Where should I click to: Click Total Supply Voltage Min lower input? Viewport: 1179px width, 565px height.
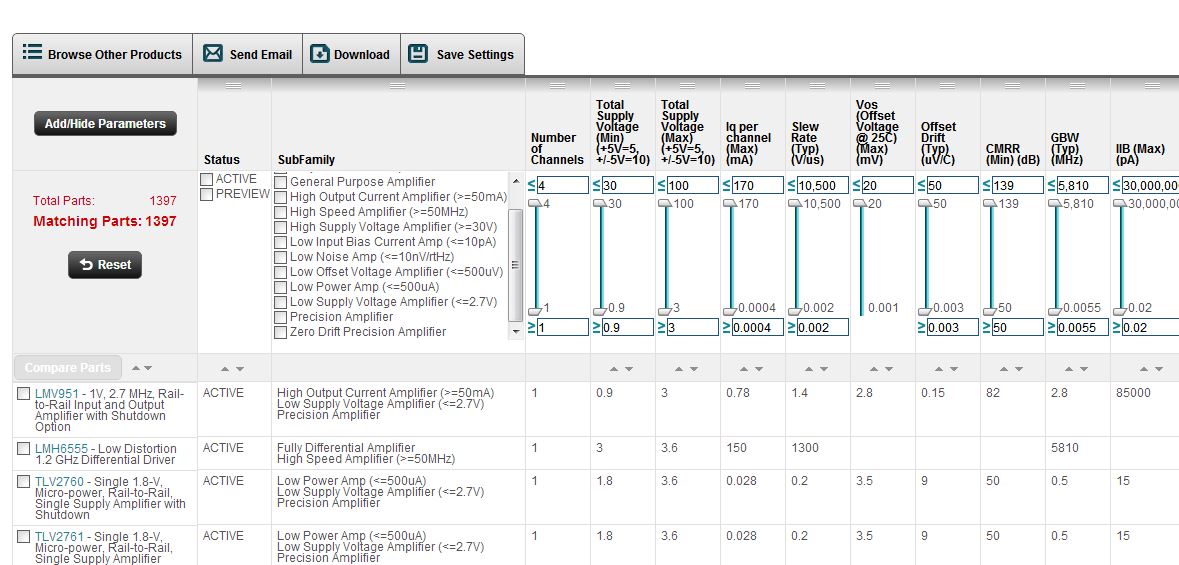[628, 327]
